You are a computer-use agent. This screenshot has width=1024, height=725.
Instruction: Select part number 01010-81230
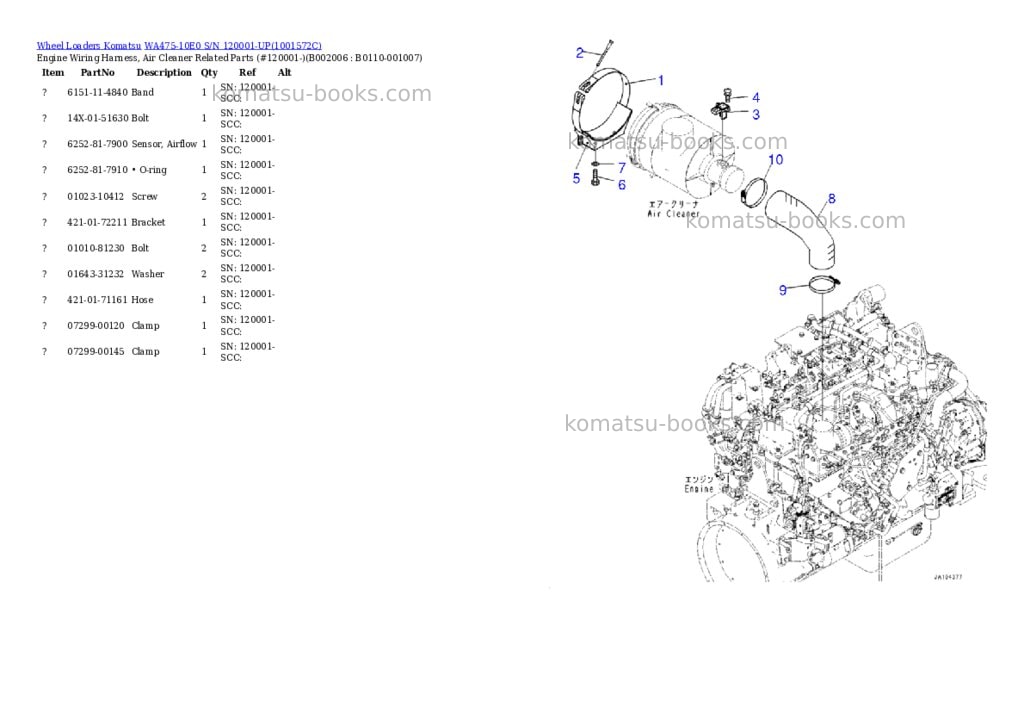coord(95,248)
